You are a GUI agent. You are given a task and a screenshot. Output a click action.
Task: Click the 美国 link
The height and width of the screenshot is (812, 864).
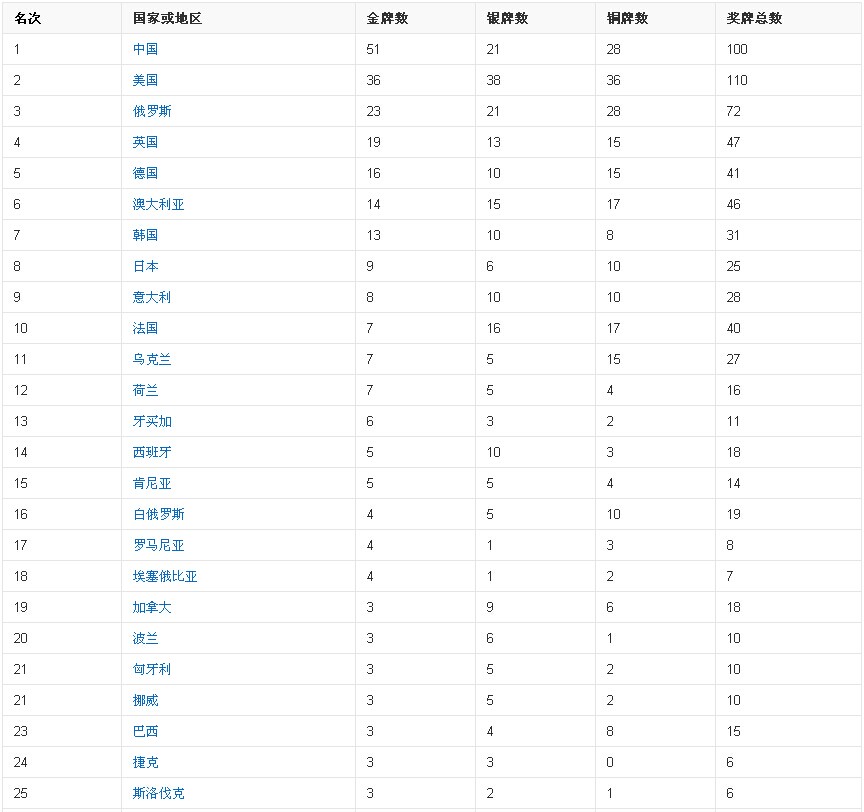coord(145,80)
